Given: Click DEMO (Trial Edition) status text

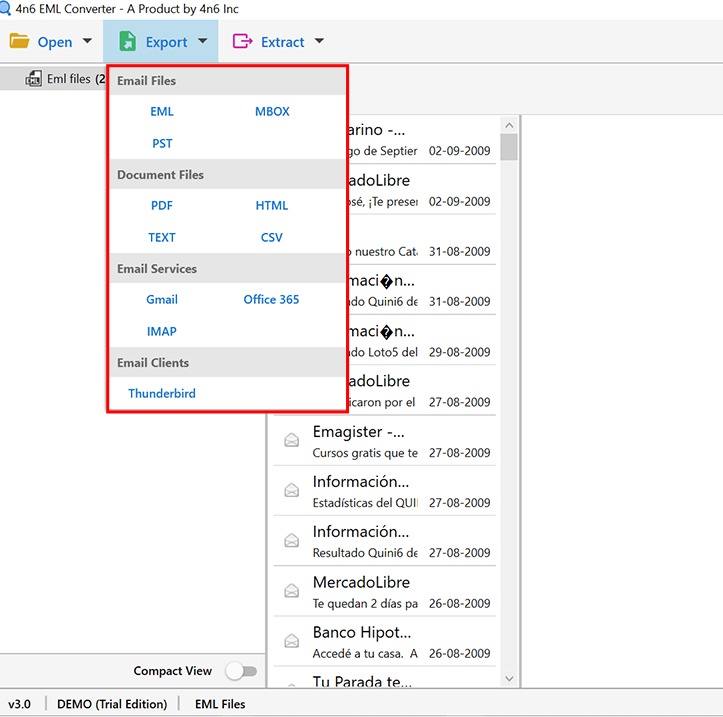Looking at the screenshot, I should 112,704.
